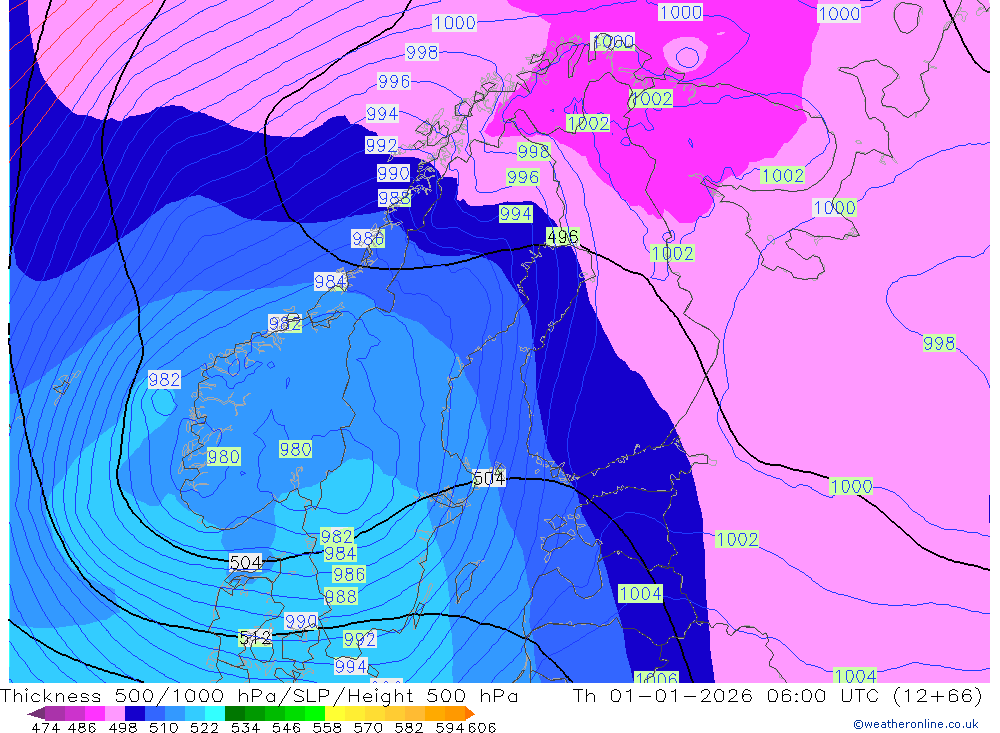Click the 496 height contour label
The height and width of the screenshot is (733, 1000).
[x=562, y=237]
